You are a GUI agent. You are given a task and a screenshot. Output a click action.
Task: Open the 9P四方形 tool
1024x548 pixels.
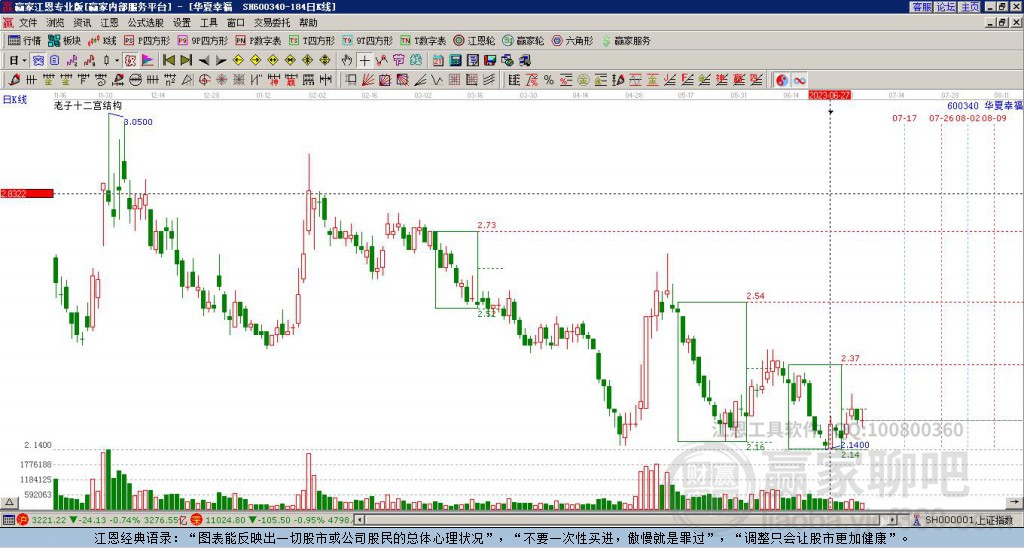pyautogui.click(x=202, y=40)
